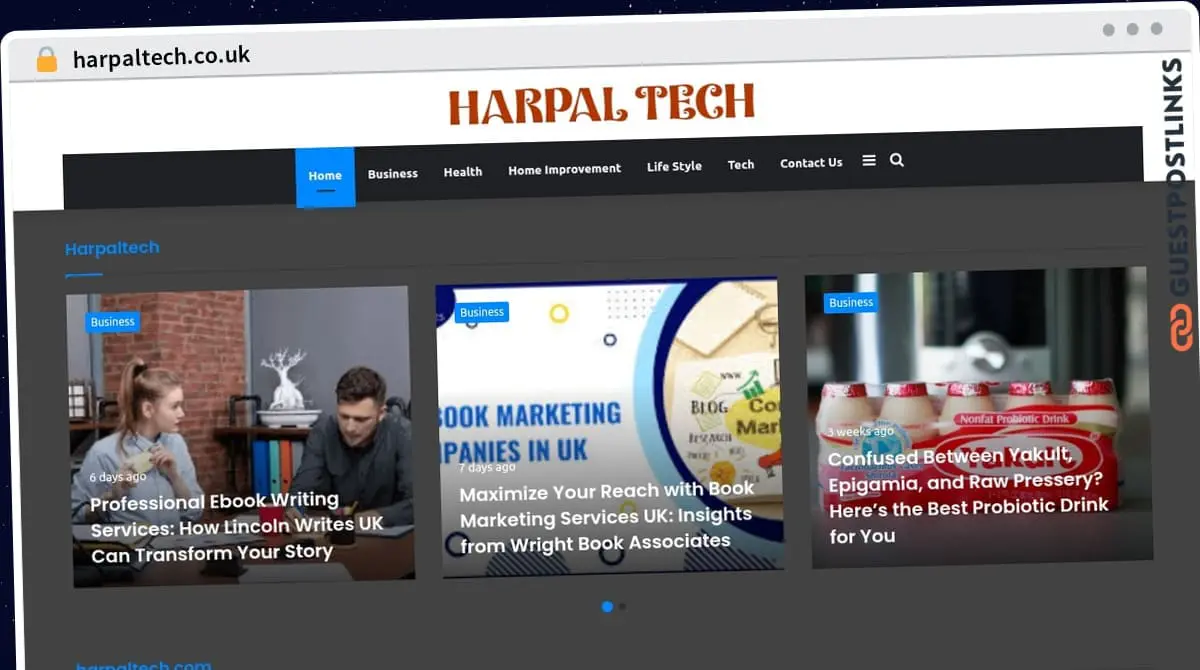Screen dimensions: 1200x670
Task: Open Confused Between Yakult, Epigamia article
Action: pos(968,495)
